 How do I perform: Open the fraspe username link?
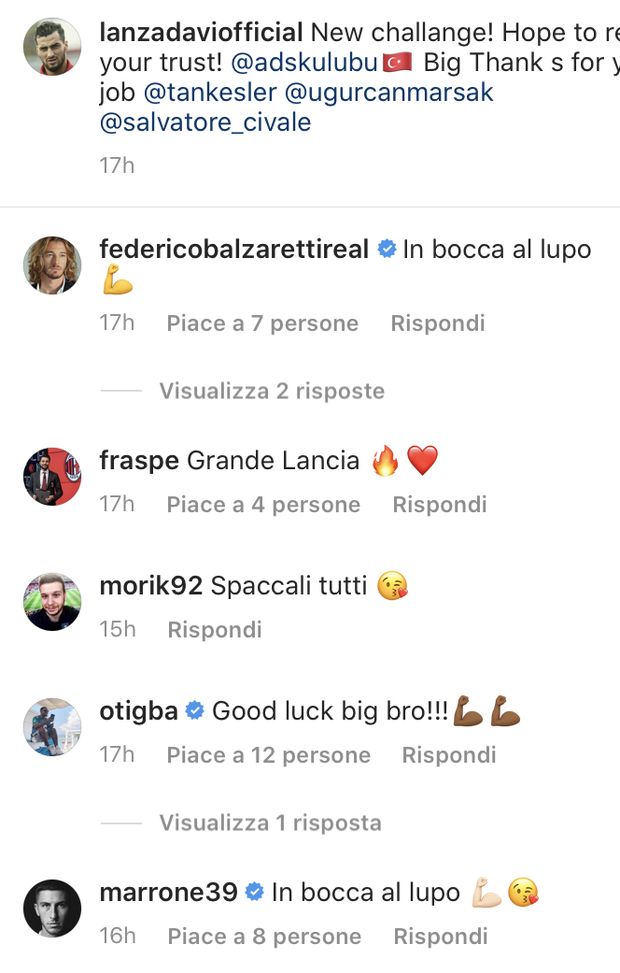139,461
